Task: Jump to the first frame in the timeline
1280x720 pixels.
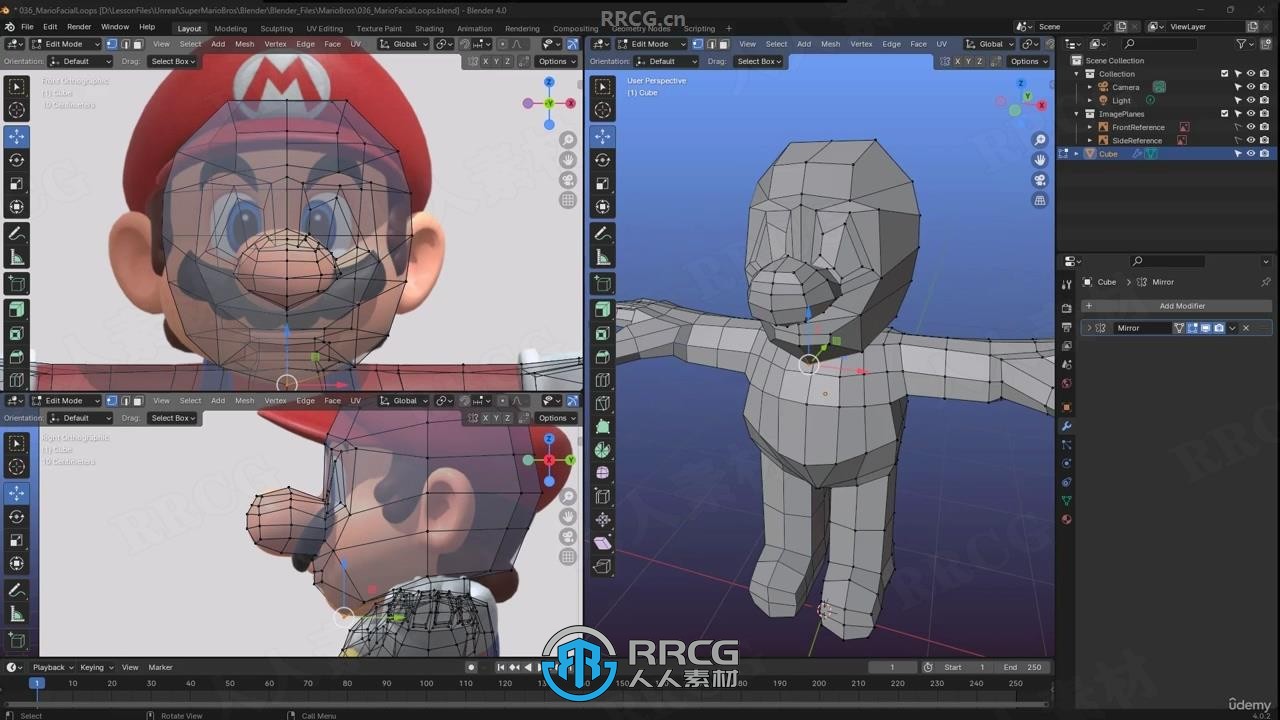Action: click(501, 667)
